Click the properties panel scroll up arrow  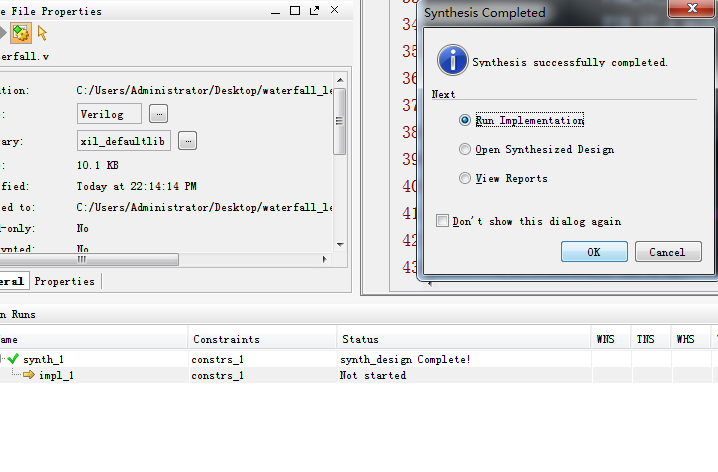coord(340,80)
